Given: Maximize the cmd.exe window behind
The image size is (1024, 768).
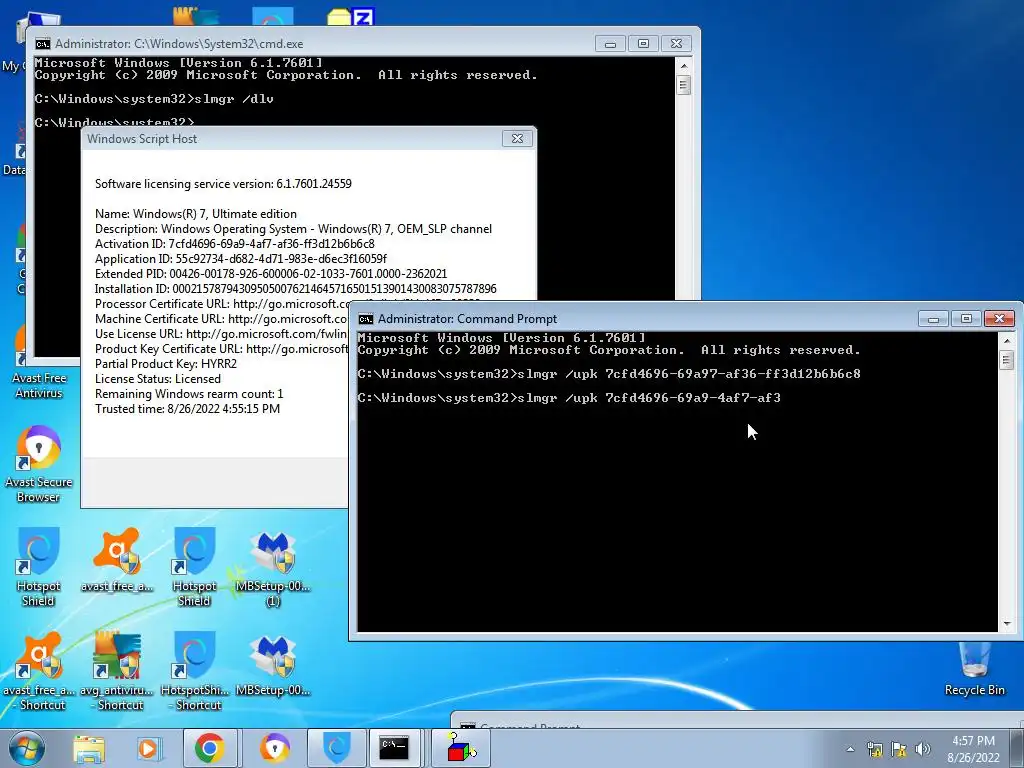Looking at the screenshot, I should pos(643,44).
